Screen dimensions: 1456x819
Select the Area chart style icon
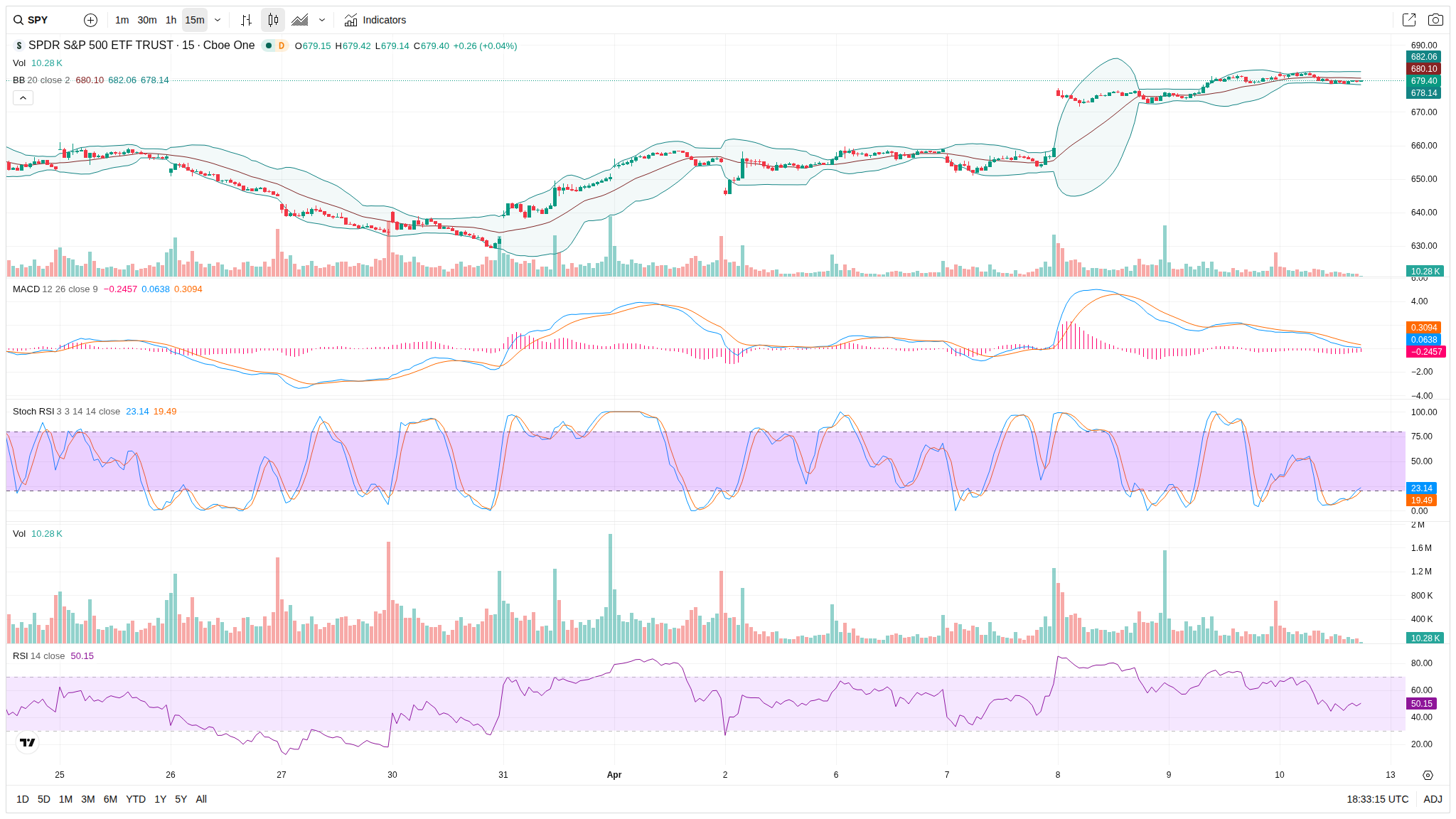click(x=300, y=20)
